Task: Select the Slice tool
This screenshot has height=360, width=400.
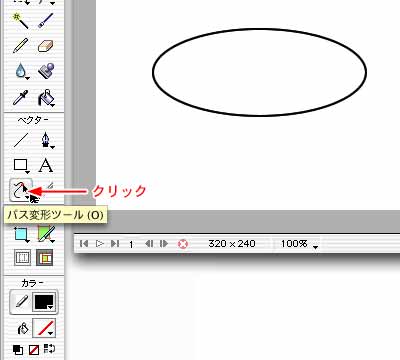Action: pos(46,234)
